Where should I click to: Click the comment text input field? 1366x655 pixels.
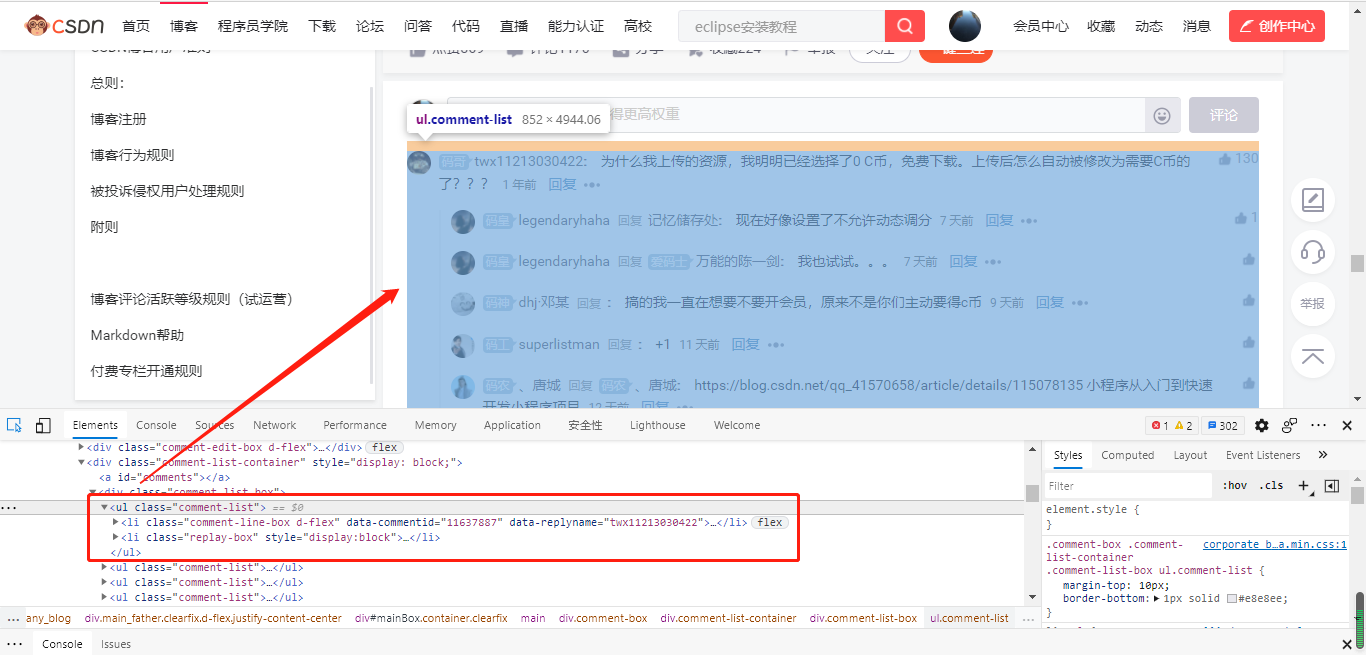coord(796,115)
